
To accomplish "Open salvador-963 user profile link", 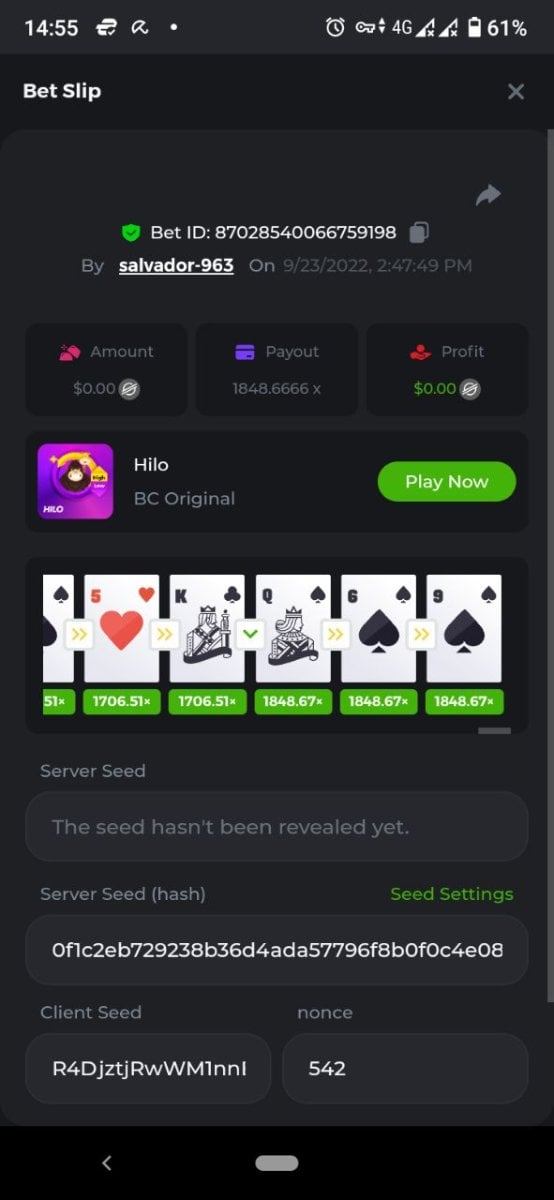I will 176,265.
